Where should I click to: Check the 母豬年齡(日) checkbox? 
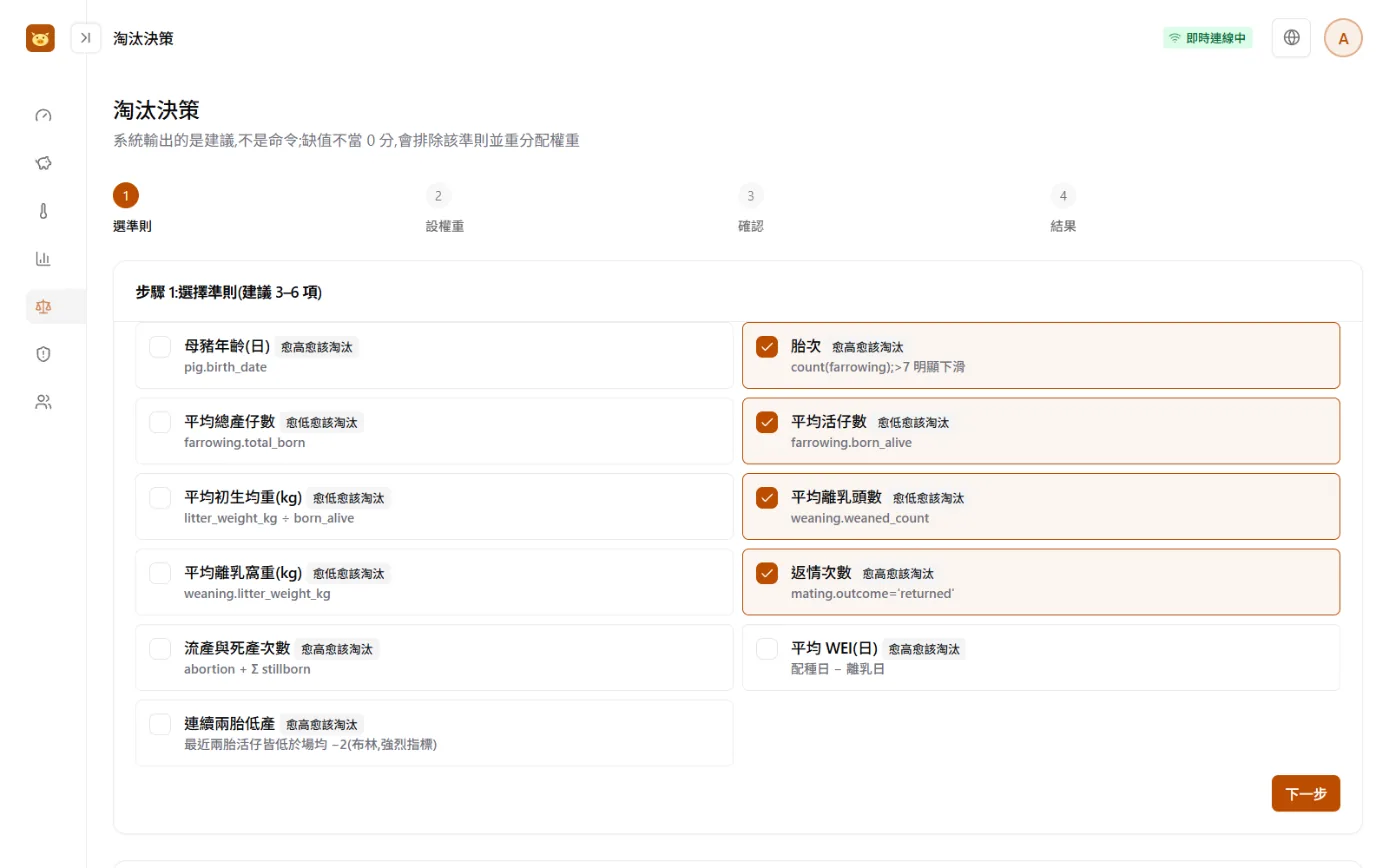pos(160,347)
